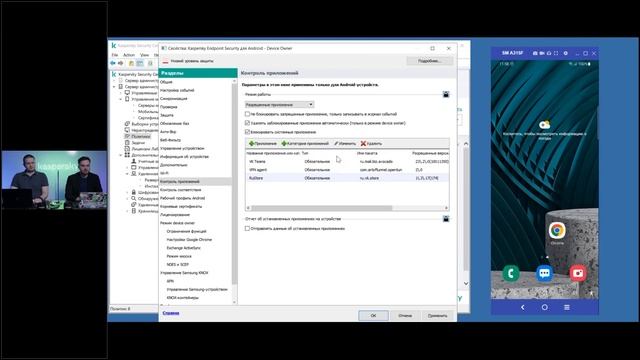640x360 pixels.
Task: Click the OK button
Action: click(373, 316)
